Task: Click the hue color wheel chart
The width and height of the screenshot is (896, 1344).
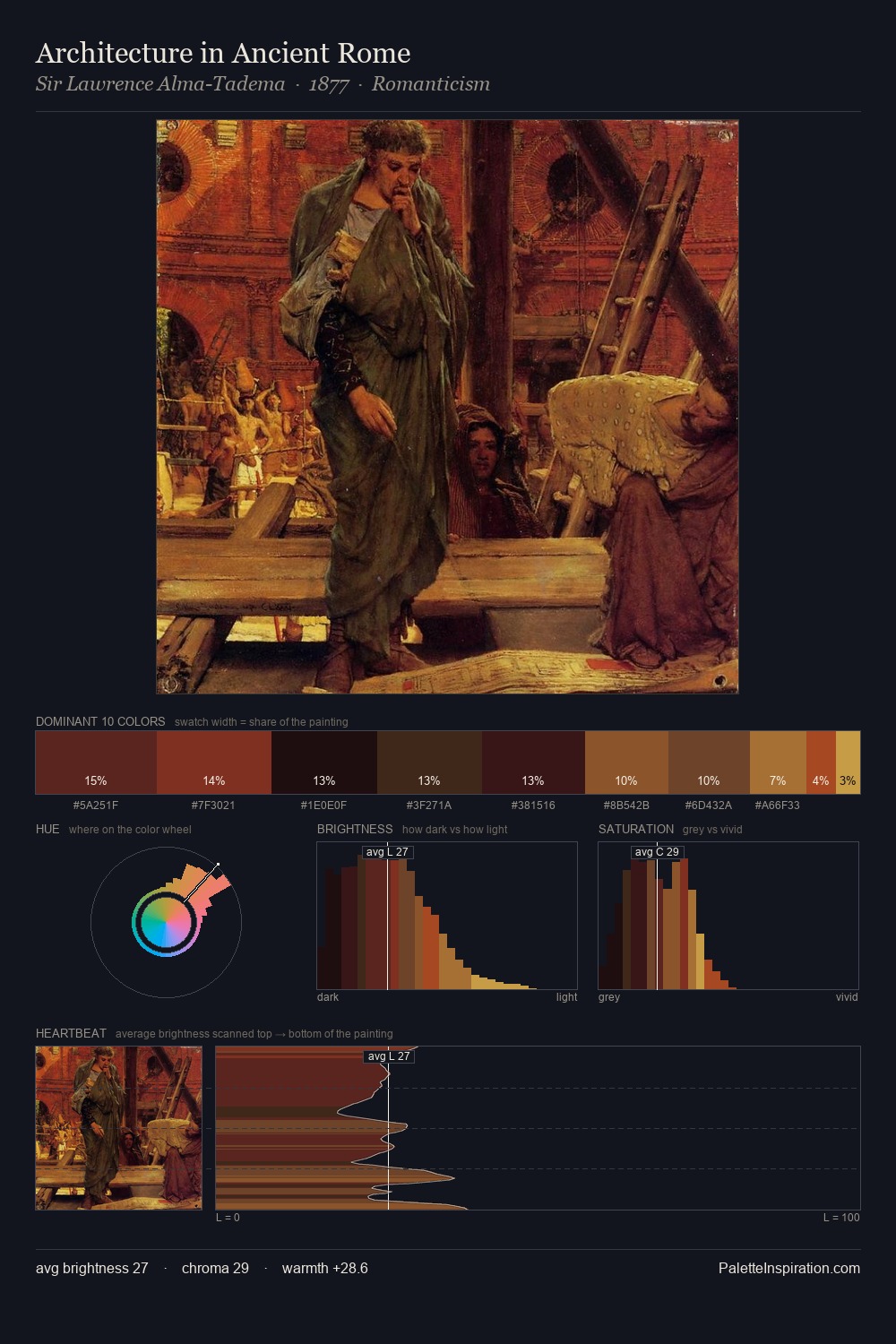Action: tap(166, 922)
